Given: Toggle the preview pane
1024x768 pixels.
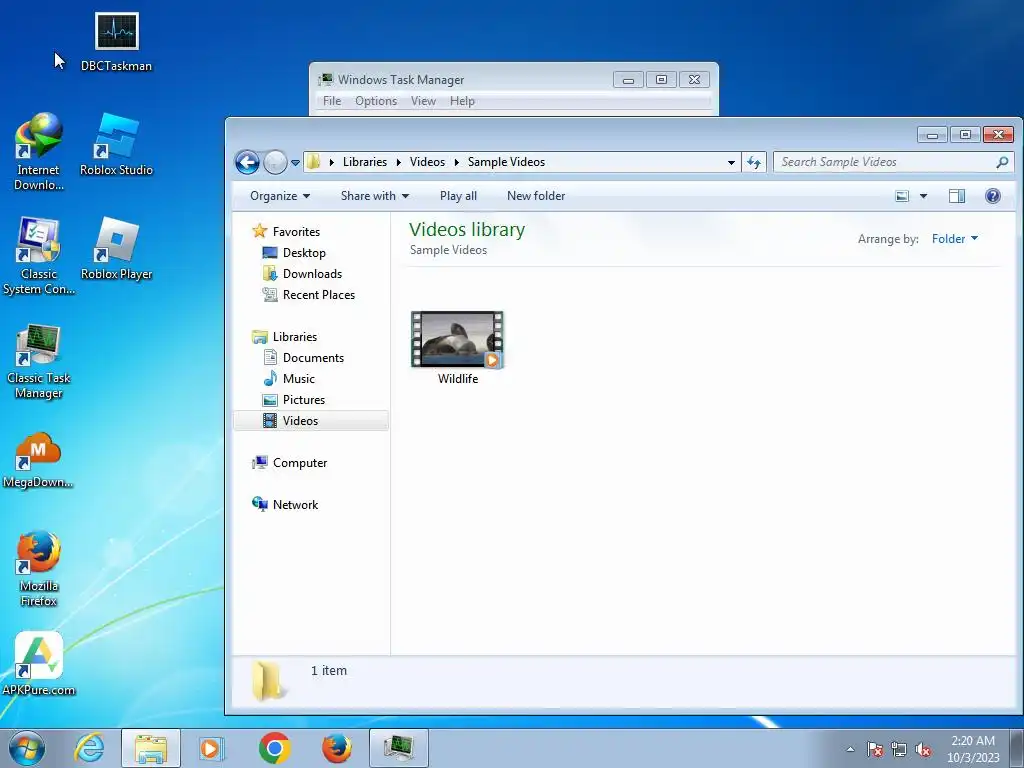Looking at the screenshot, I should click(x=957, y=196).
